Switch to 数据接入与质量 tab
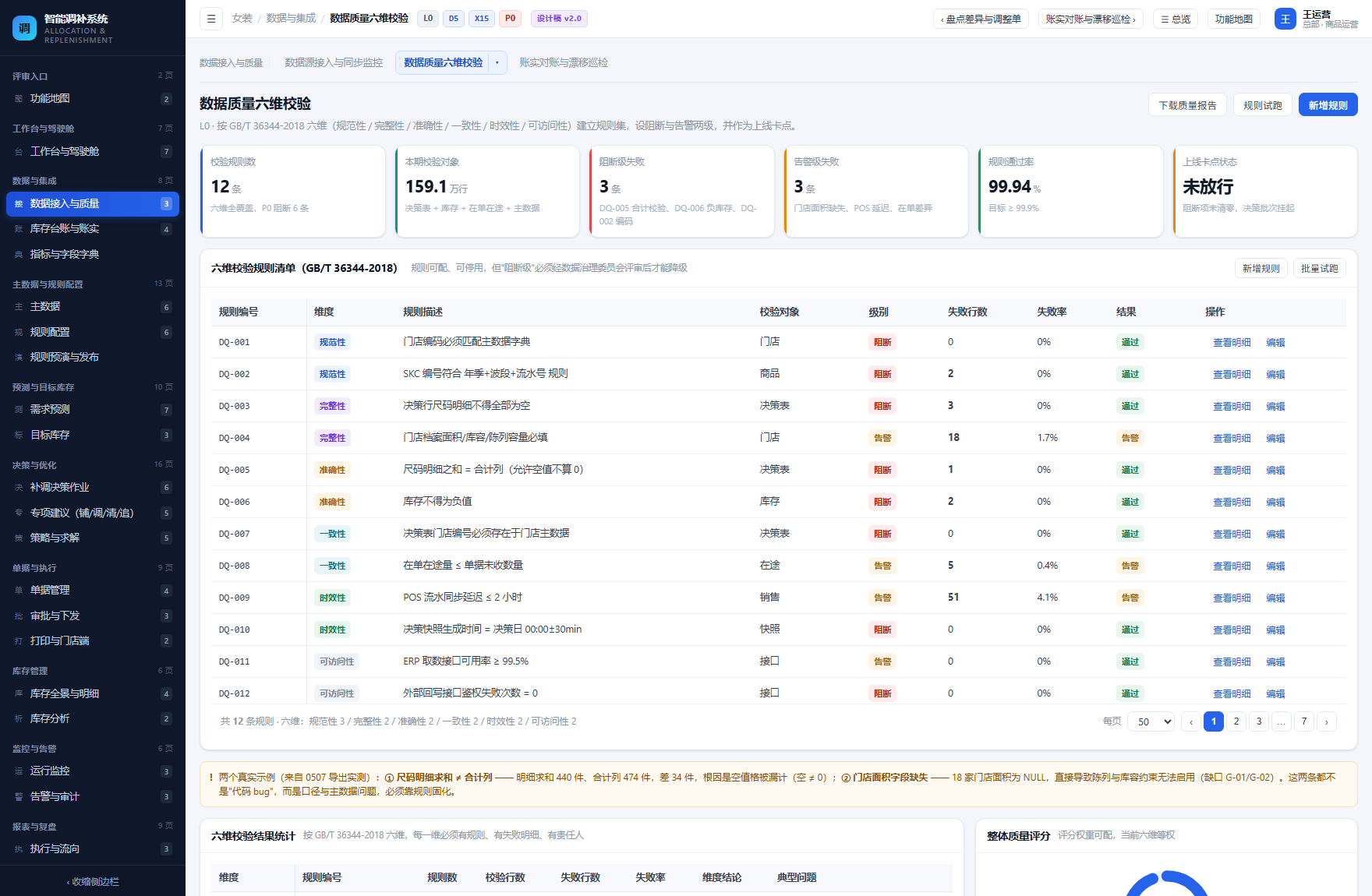Viewport: 1372px width, 896px height. coord(231,63)
